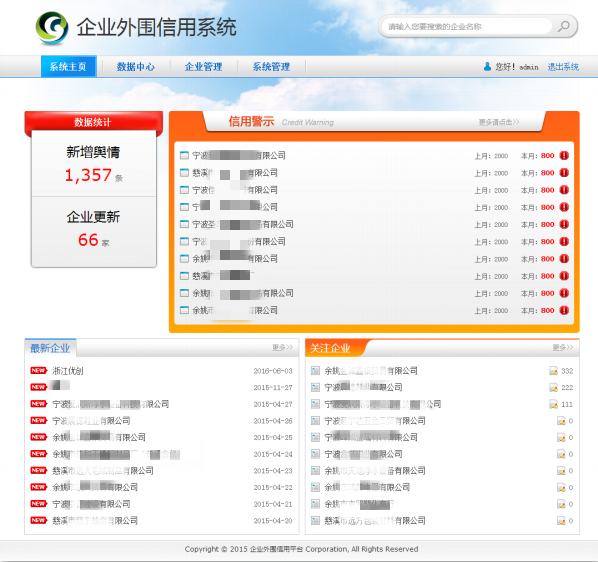Open 余姚市天池净水设备有限公司 in 关注企业

pos(375,470)
